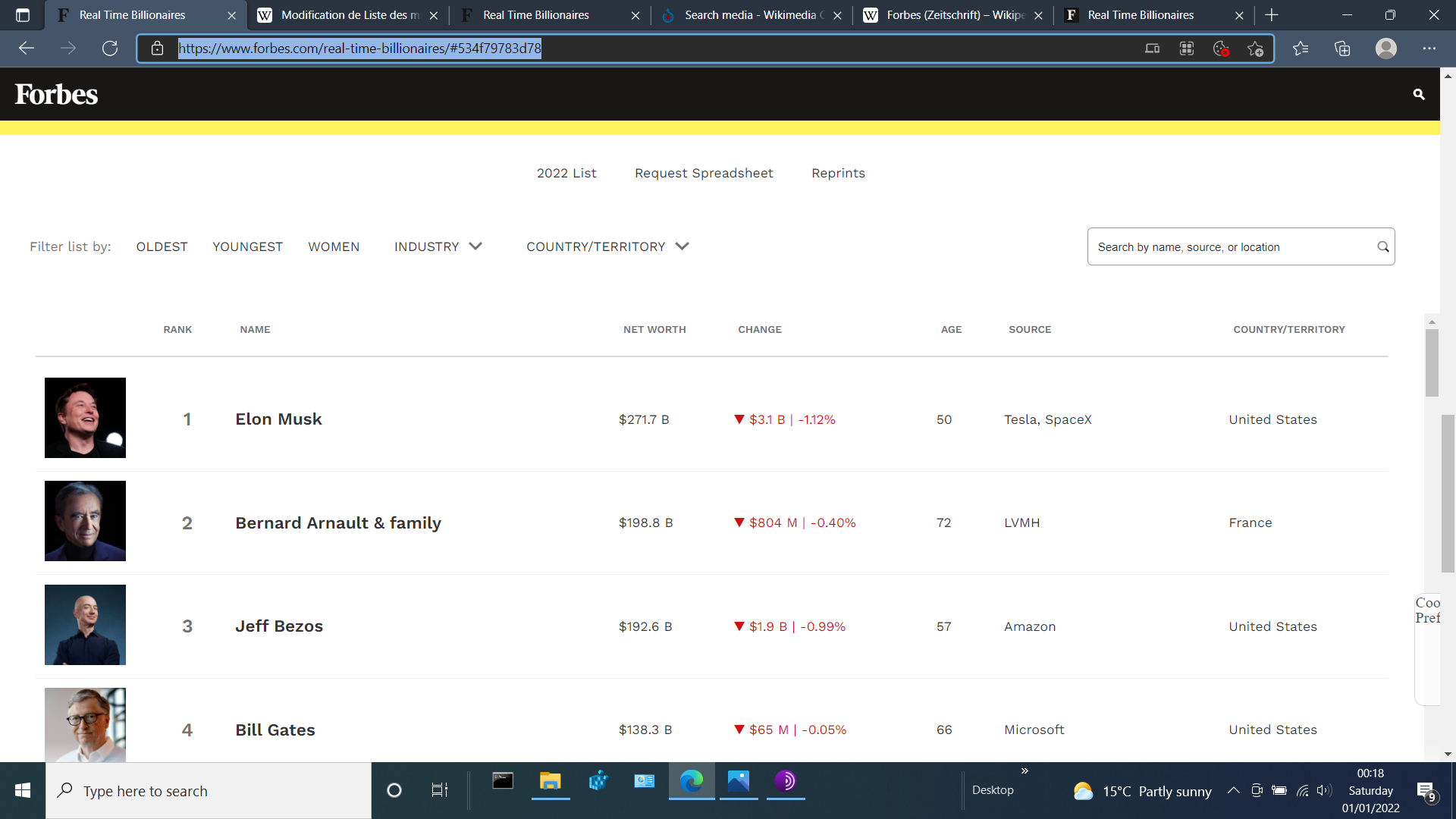Expand the COUNTRY/TERRITORY filter dropdown
Screen dimensions: 1456x819
tap(607, 246)
